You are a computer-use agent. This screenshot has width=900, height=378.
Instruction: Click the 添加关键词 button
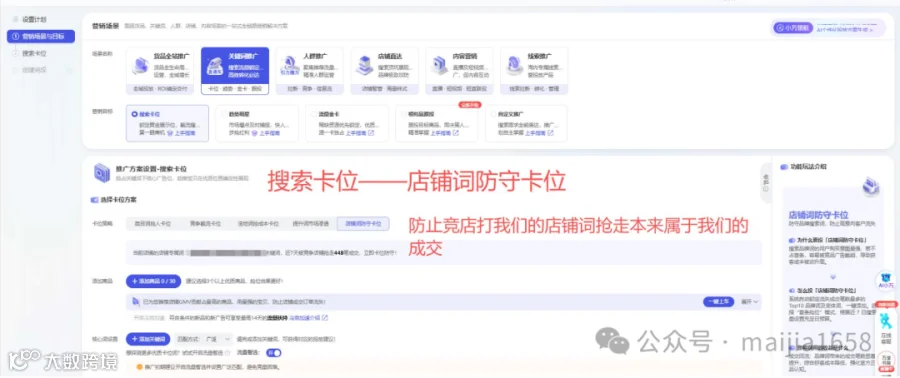[149, 339]
